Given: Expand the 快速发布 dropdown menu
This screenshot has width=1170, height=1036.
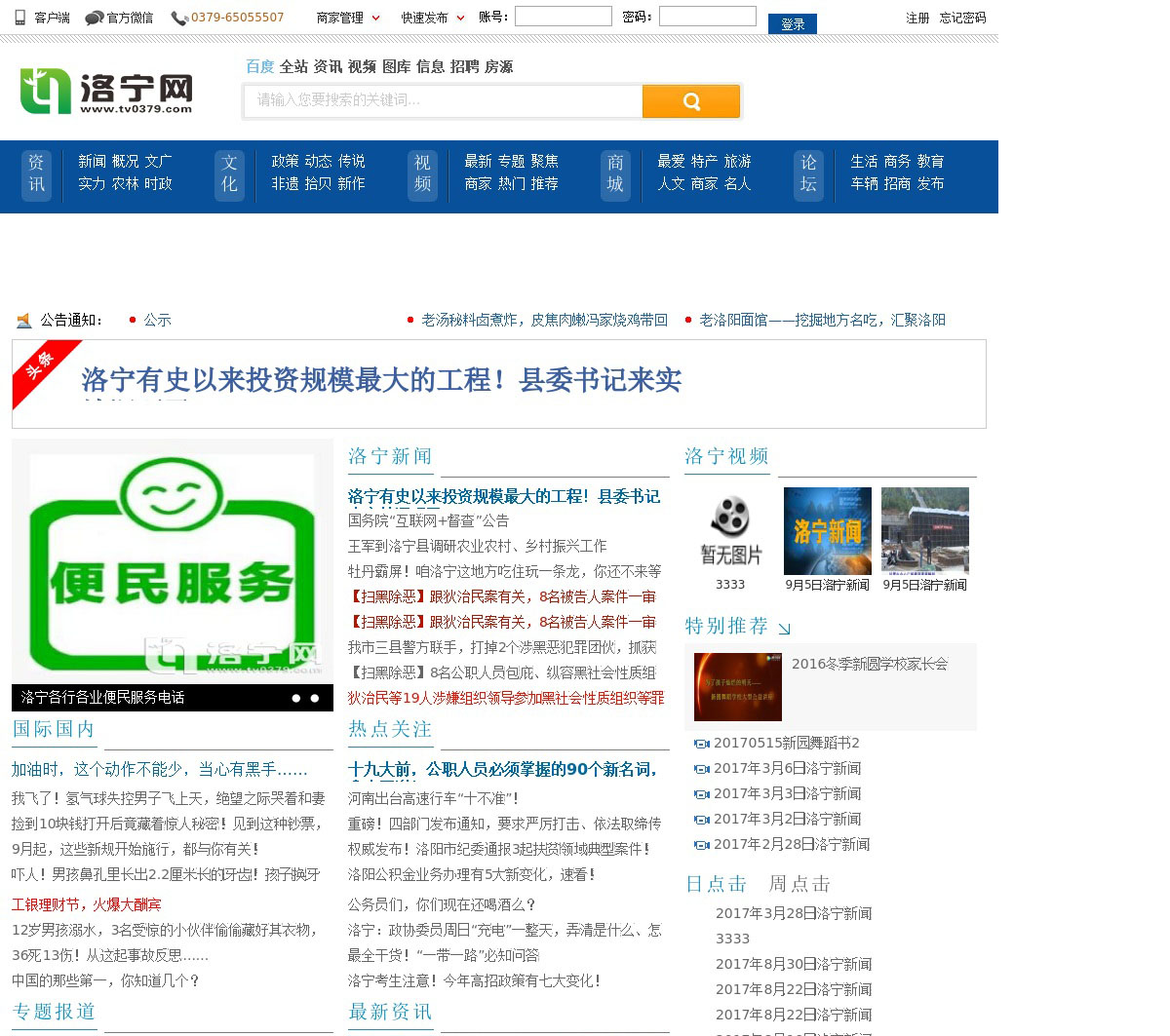Looking at the screenshot, I should tap(432, 18).
